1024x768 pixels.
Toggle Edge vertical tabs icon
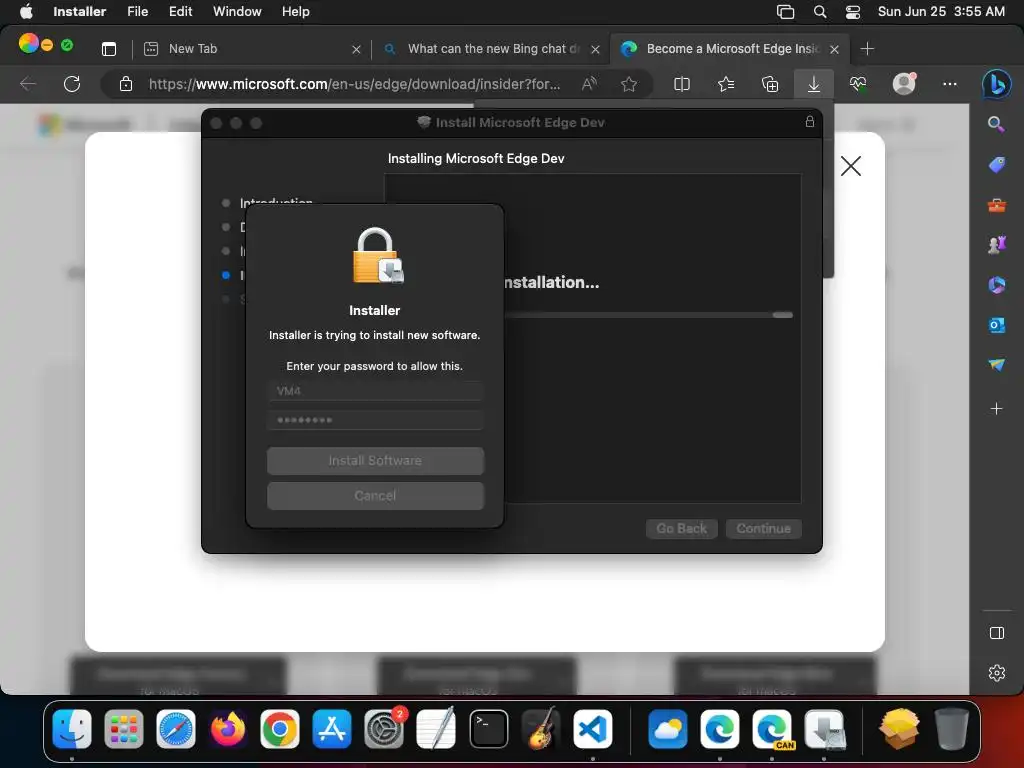pyautogui.click(x=109, y=49)
